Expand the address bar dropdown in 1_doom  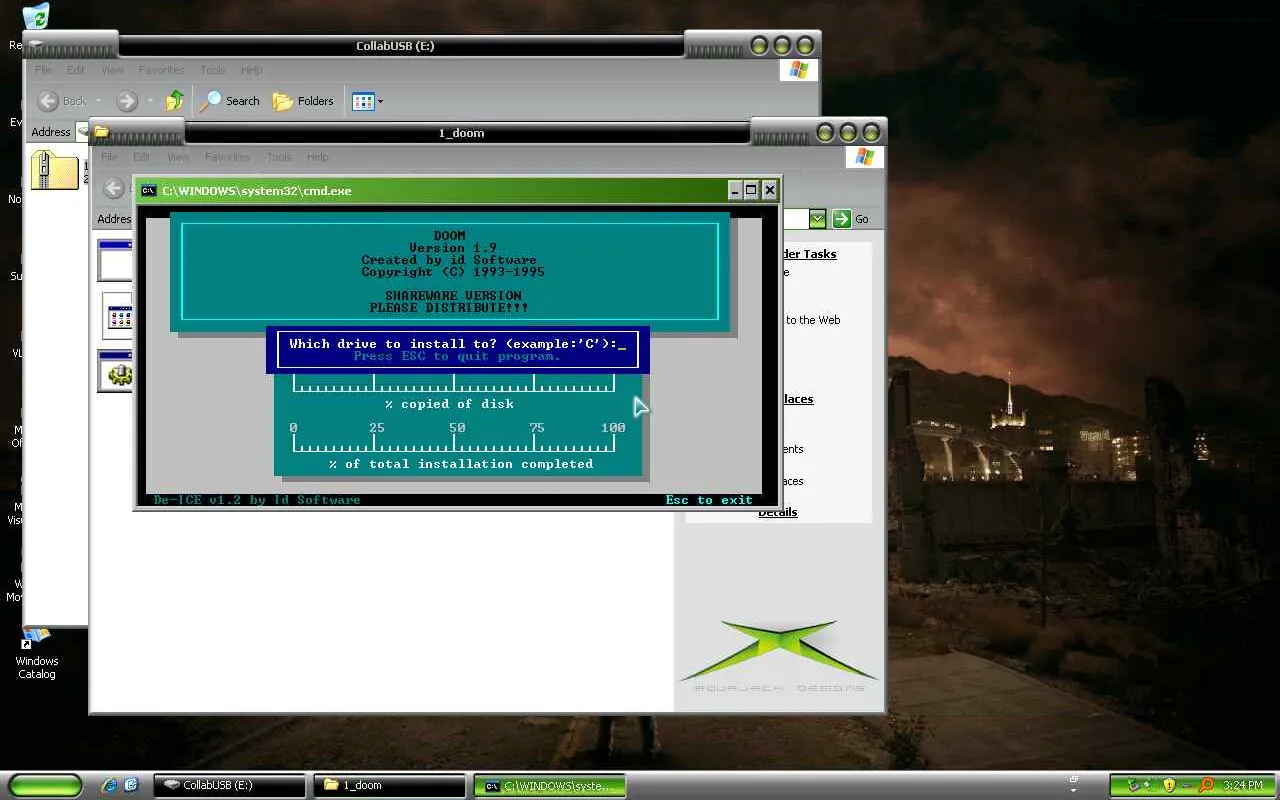pos(818,219)
